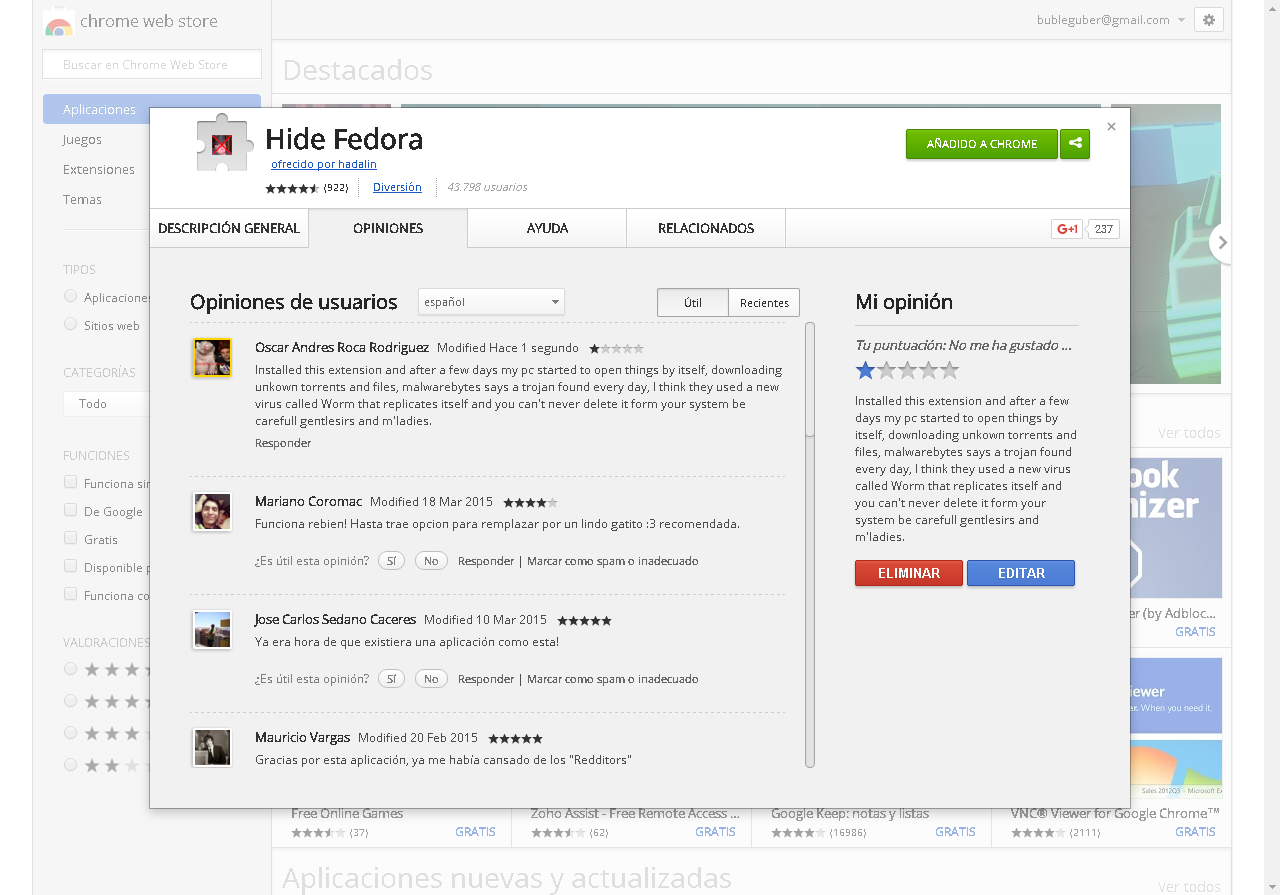This screenshot has width=1280, height=895.
Task: Focus the Buscar en Chrome Web Store field
Action: (x=152, y=65)
